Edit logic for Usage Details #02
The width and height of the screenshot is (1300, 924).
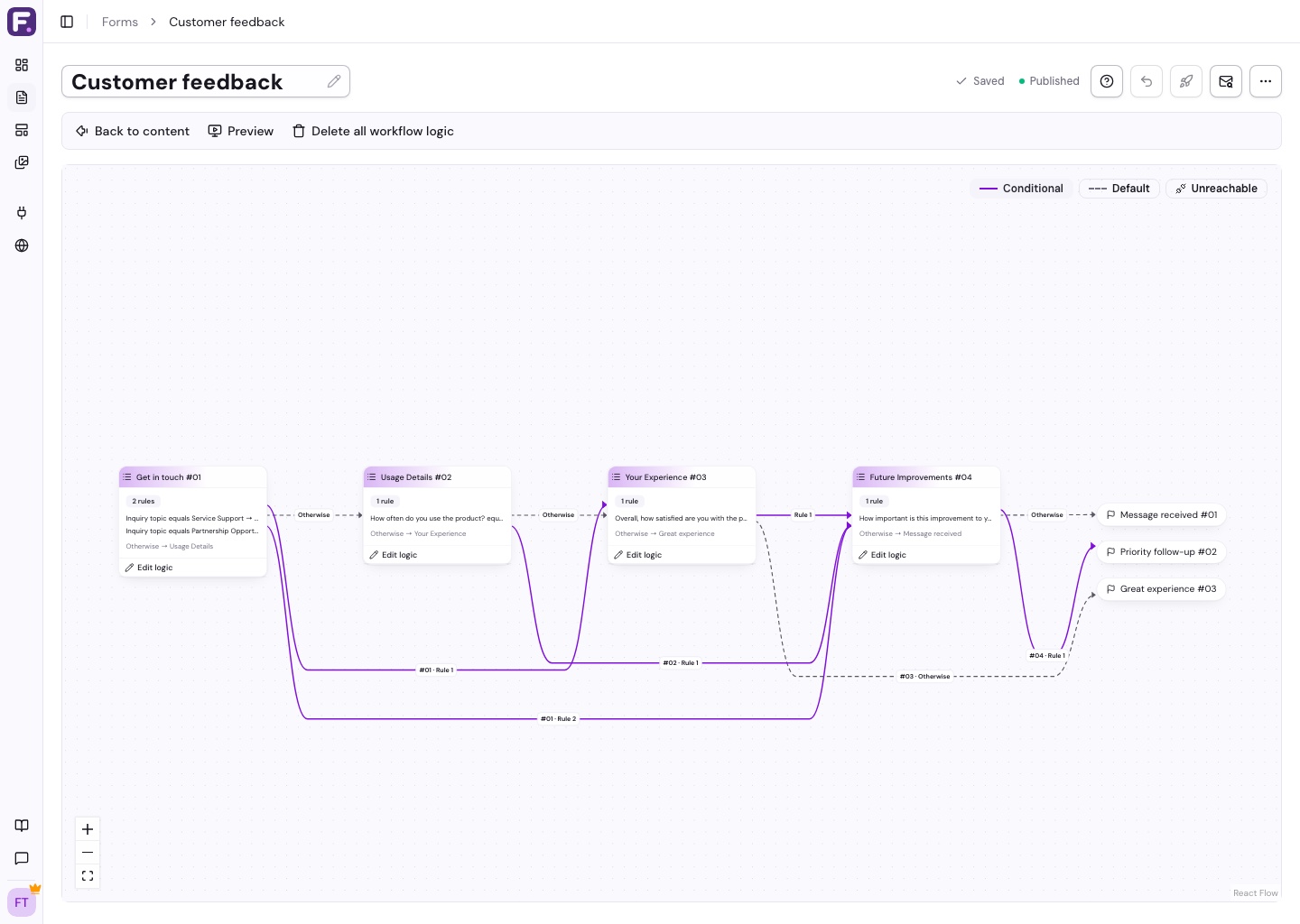point(394,555)
